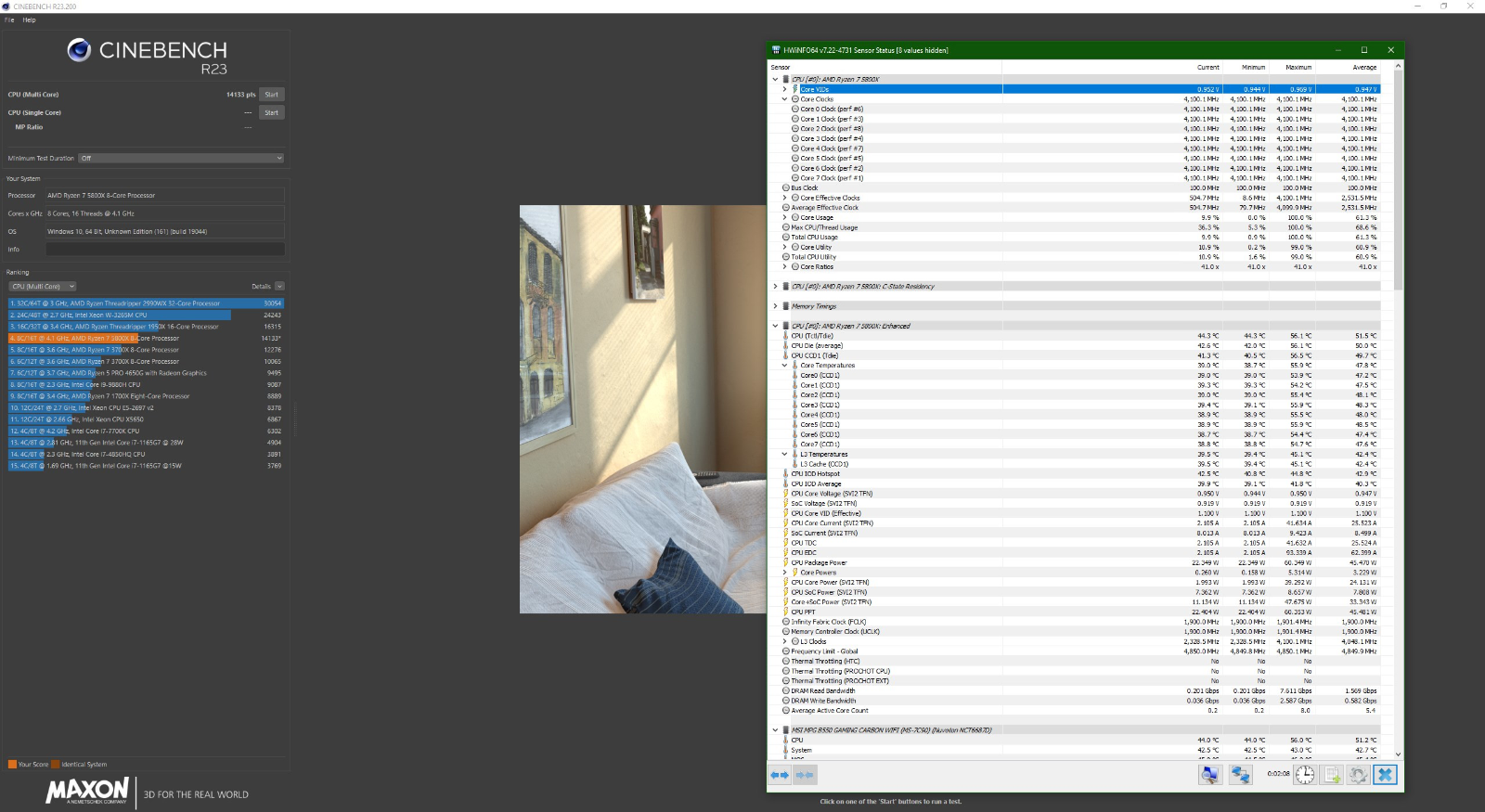Select Threadripper 2990WX ranking entry
This screenshot has width=1485, height=812.
point(146,303)
